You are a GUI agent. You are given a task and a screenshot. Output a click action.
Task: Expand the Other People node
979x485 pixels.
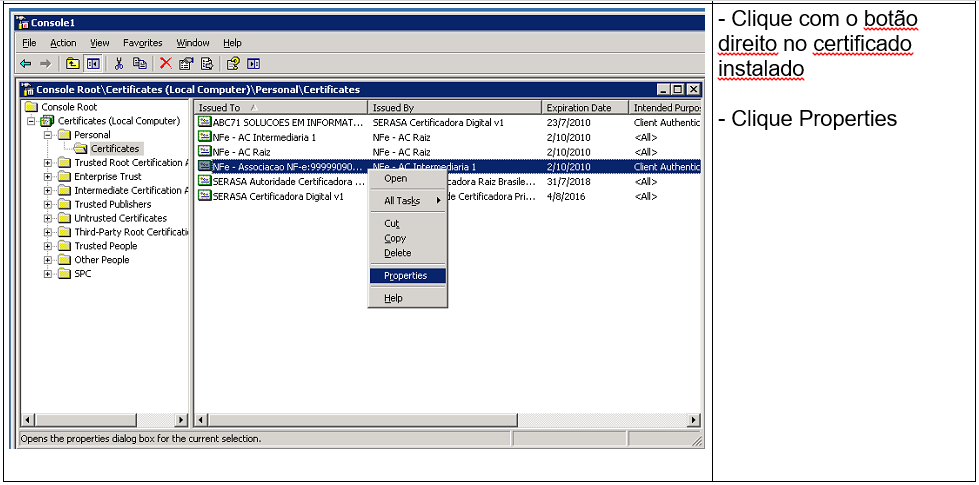[x=47, y=260]
